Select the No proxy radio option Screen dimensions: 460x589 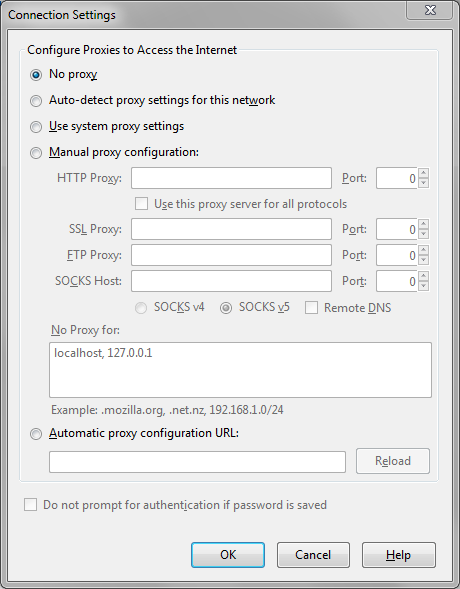pyautogui.click(x=36, y=75)
